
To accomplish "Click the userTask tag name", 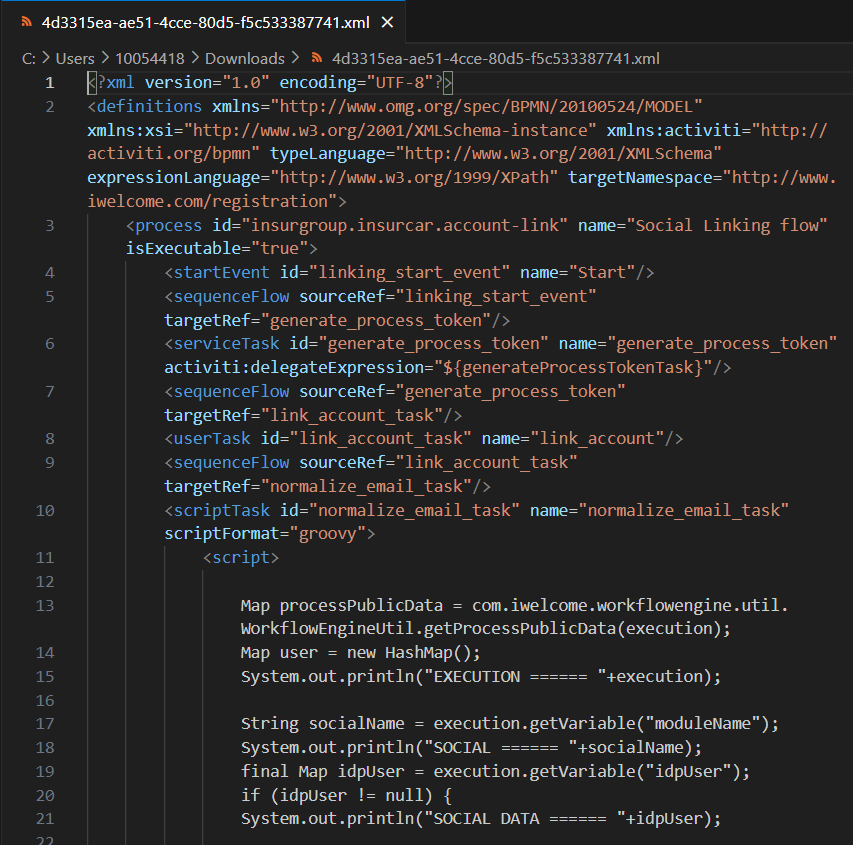I will [212, 439].
